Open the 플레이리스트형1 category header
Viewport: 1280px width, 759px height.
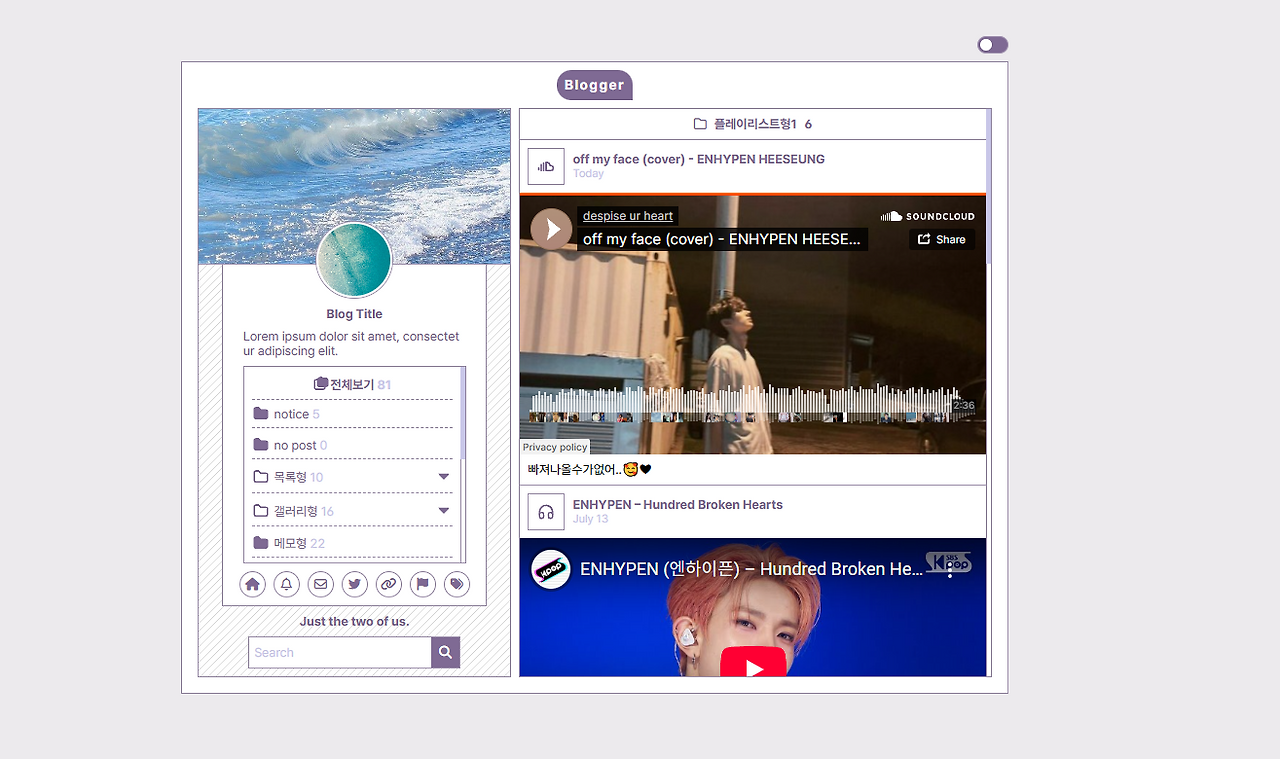click(753, 124)
